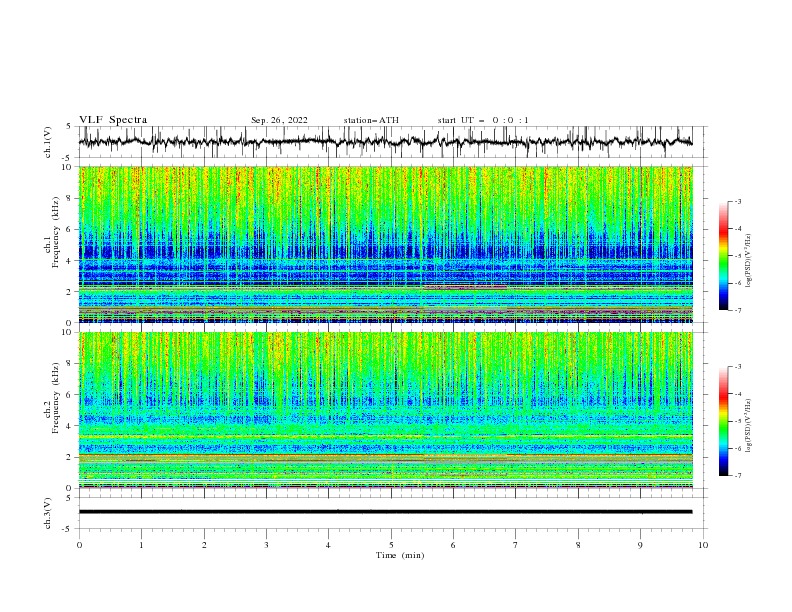Click the "ch.1(V)" waveform axis label
The image size is (792, 612).
pos(48,142)
